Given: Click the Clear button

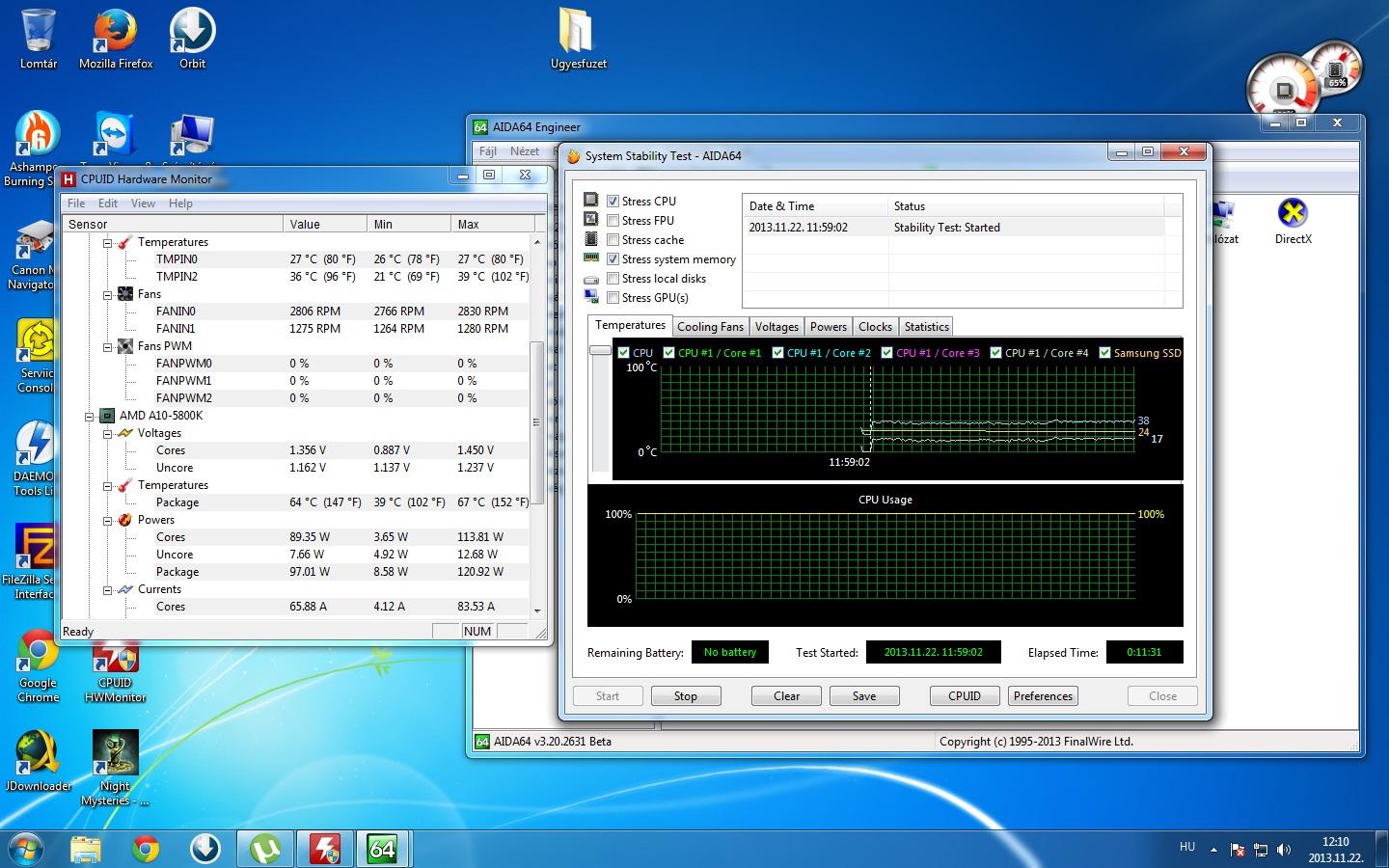Looking at the screenshot, I should point(786,695).
